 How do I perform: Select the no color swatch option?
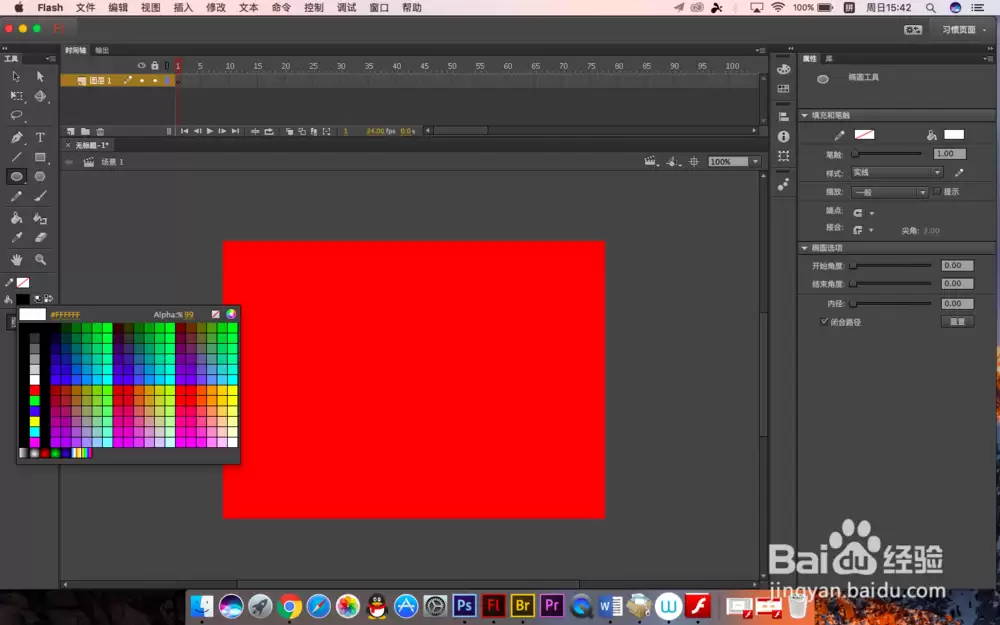(x=216, y=314)
